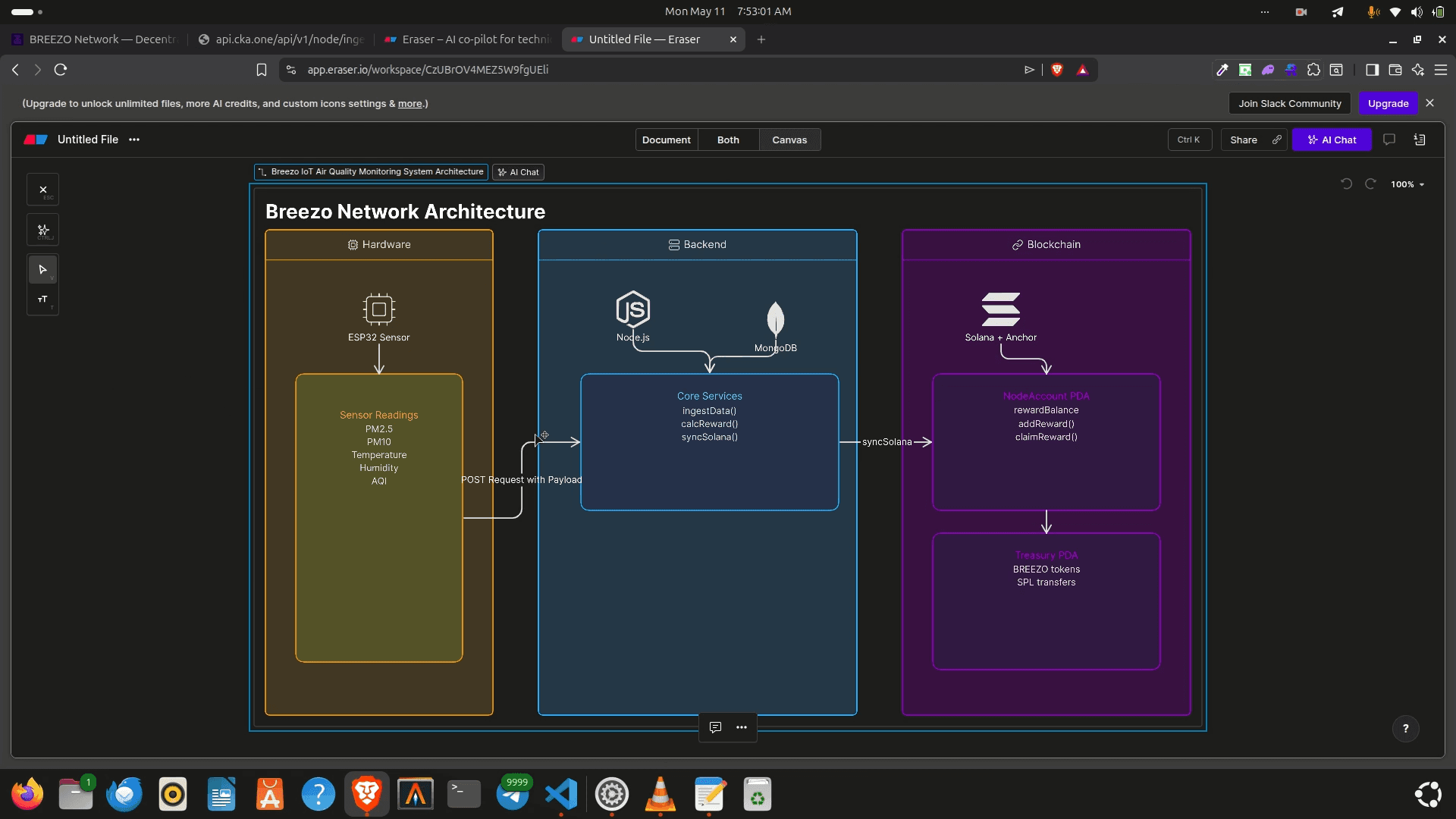Image resolution: width=1456 pixels, height=819 pixels.
Task: Launch VLC media player from dock
Action: tap(661, 794)
